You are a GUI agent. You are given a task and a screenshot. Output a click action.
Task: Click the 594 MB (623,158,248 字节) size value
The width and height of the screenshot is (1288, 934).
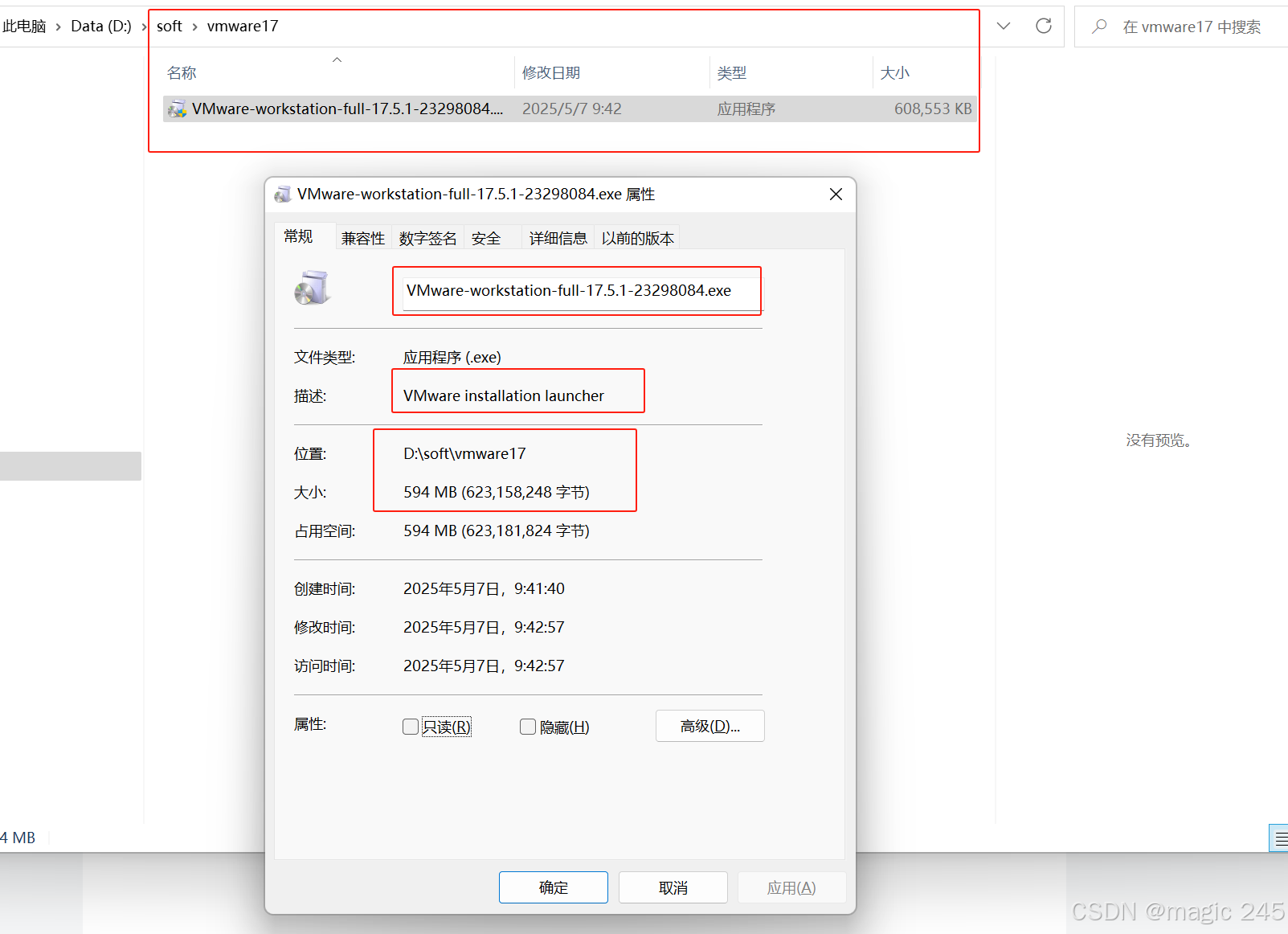(497, 492)
